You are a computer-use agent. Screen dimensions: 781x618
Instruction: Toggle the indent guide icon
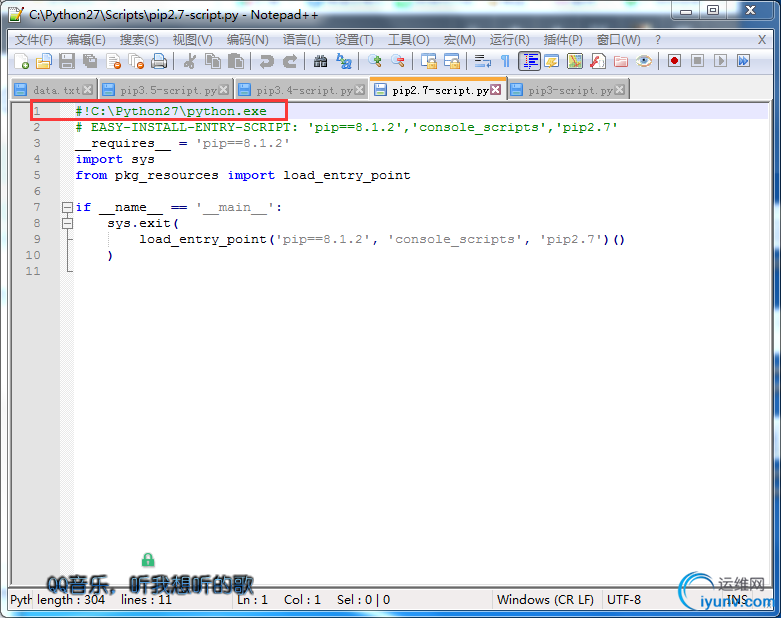[x=529, y=61]
